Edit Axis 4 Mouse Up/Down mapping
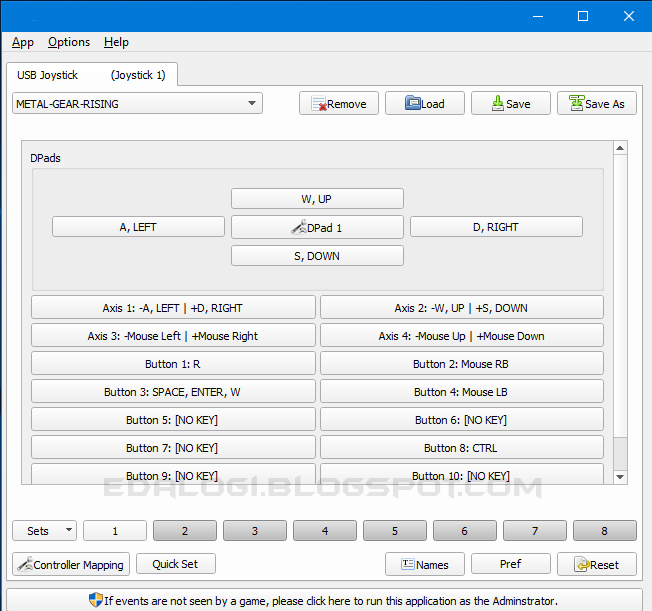The image size is (652, 611). [x=462, y=335]
